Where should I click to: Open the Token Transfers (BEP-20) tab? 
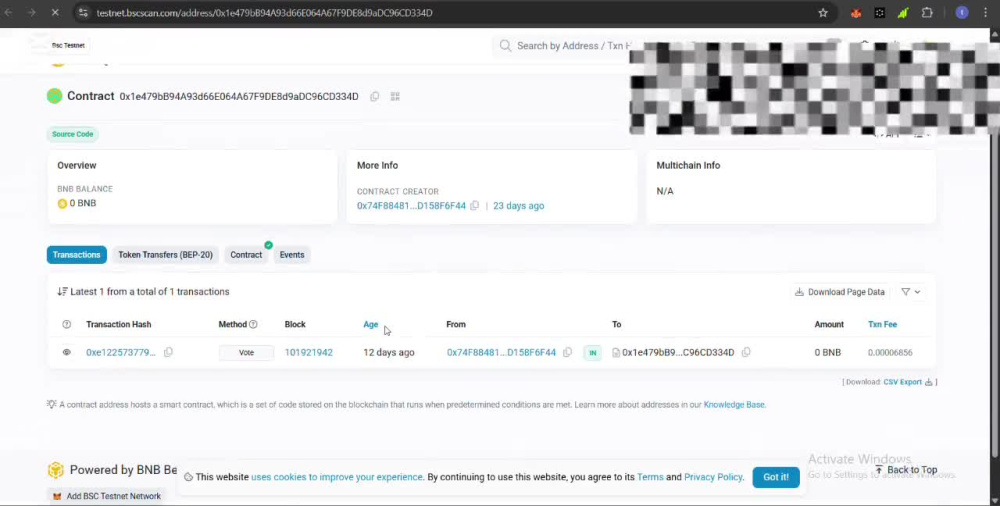click(165, 255)
